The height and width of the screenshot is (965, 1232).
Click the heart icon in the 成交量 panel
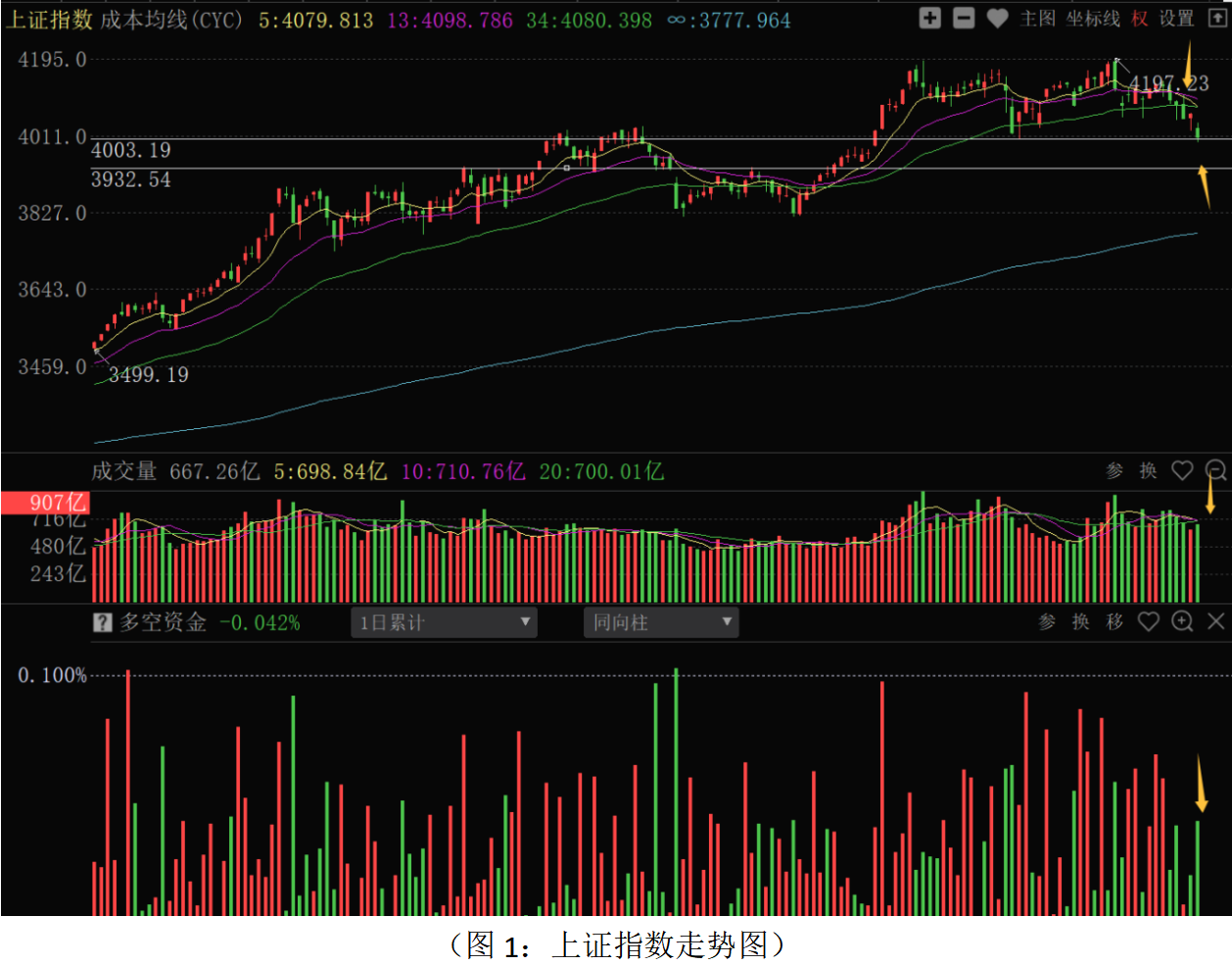[x=1182, y=471]
